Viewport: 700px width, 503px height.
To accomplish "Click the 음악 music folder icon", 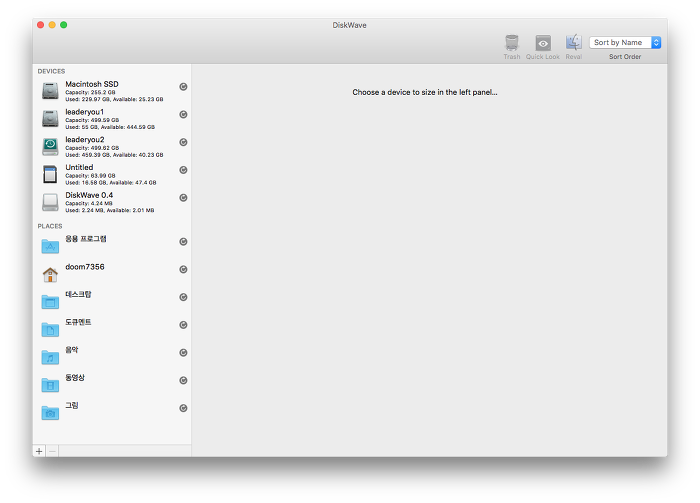I will (x=50, y=357).
